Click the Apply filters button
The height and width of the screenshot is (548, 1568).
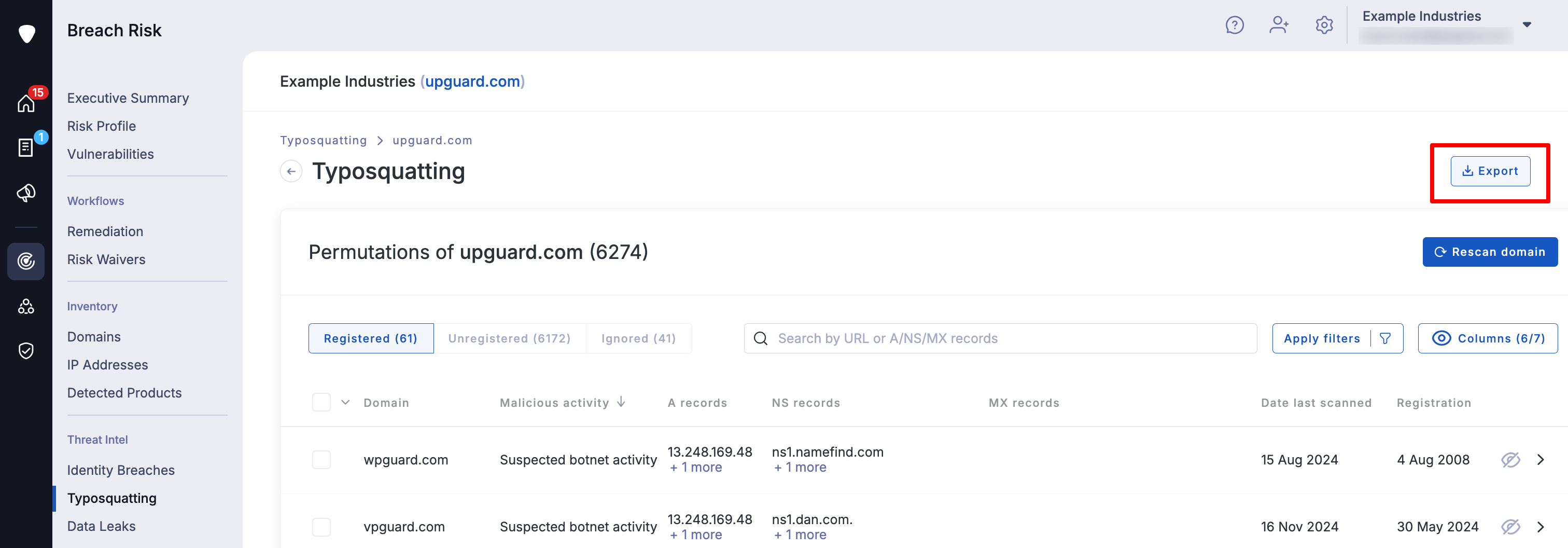coord(1337,338)
